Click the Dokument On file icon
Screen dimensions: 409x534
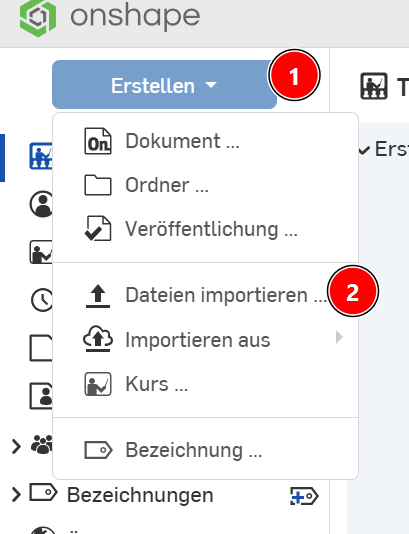pyautogui.click(x=98, y=141)
